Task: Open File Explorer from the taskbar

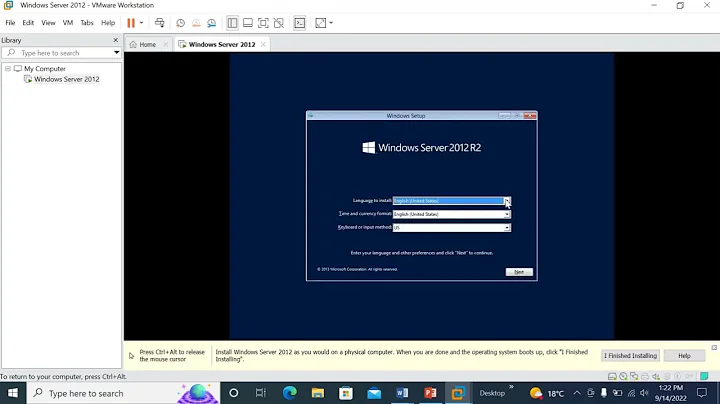Action: [x=318, y=393]
